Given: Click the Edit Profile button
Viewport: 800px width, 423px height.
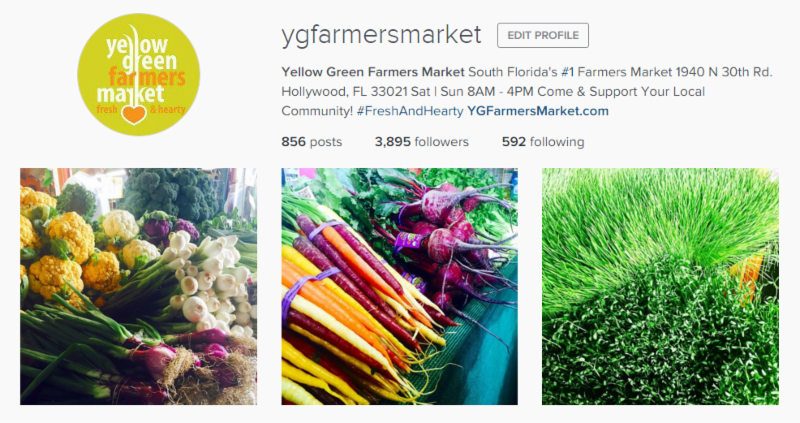Looking at the screenshot, I should pyautogui.click(x=543, y=35).
